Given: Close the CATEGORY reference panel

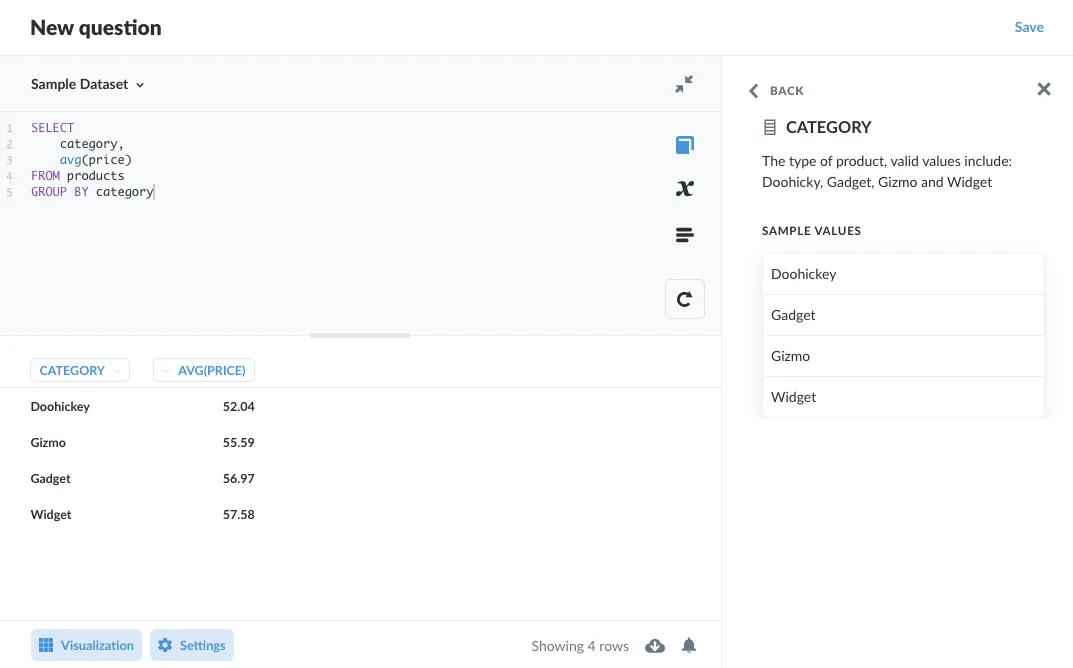Looking at the screenshot, I should click(x=1043, y=89).
